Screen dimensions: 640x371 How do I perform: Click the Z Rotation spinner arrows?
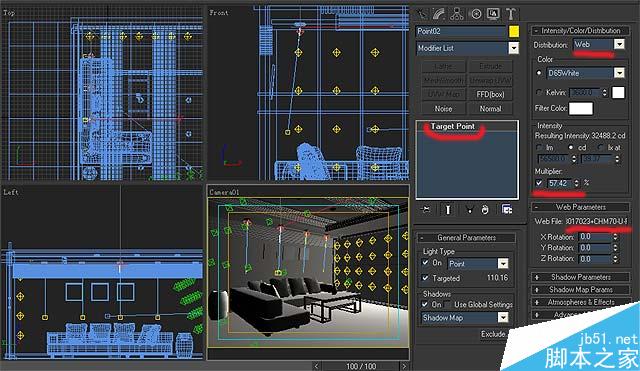point(616,259)
